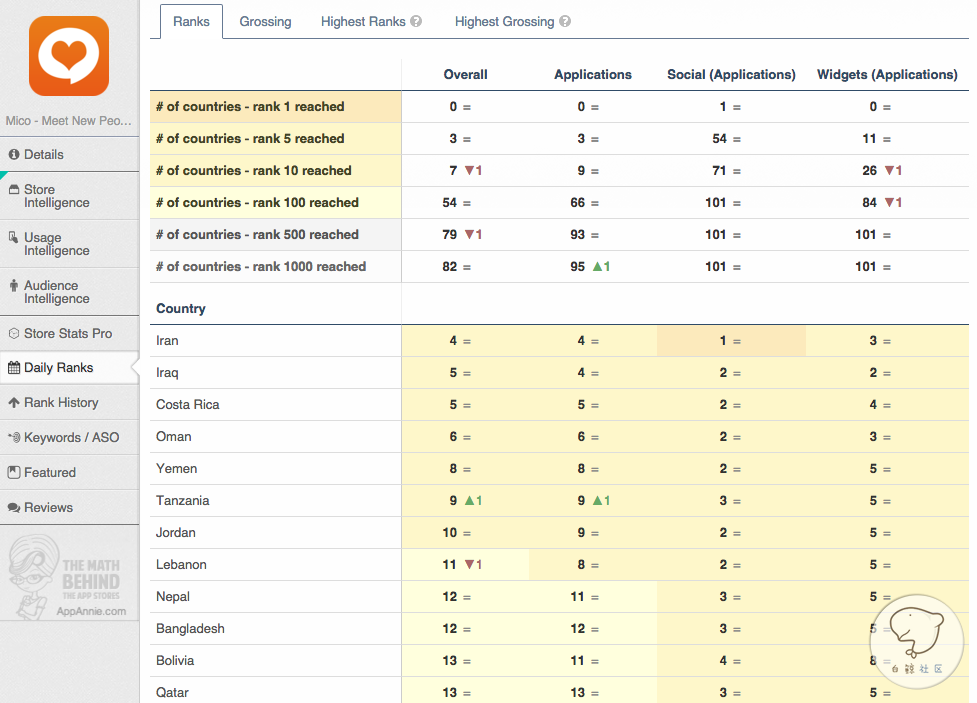Click the help icon beside Highest Grossing

565,21
